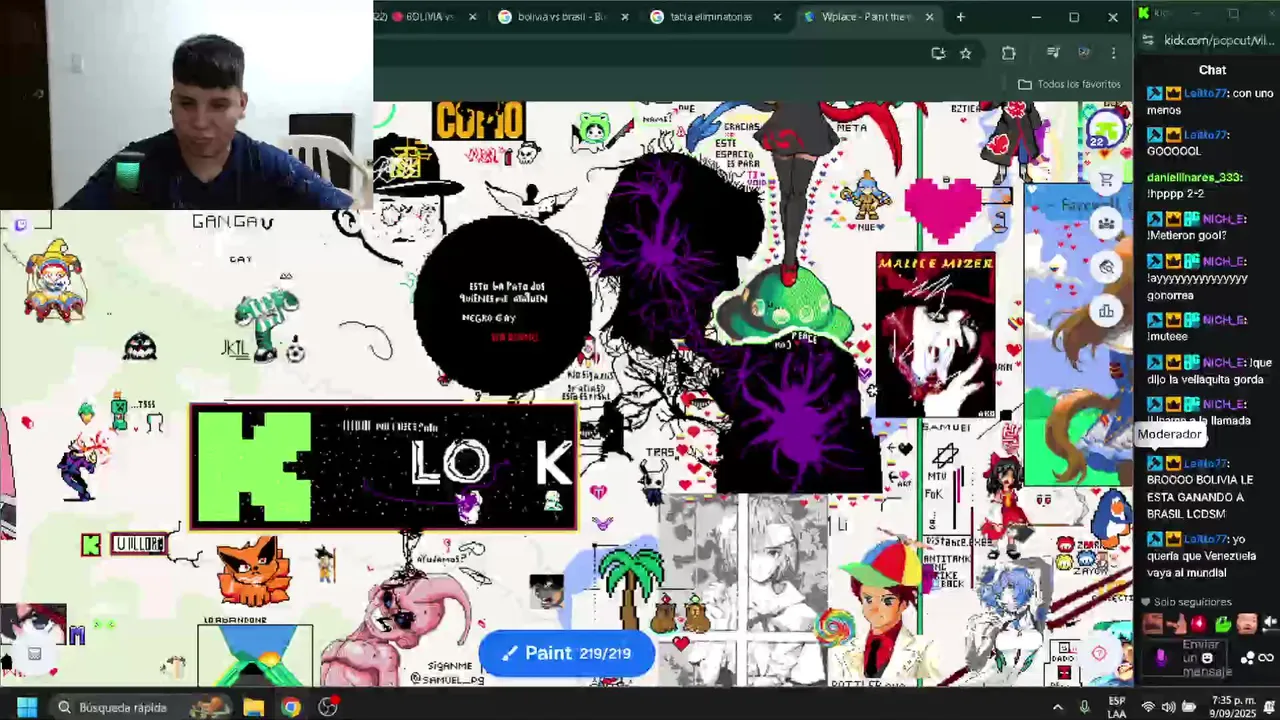Click the Wplace droplets counter icon showing 22

(x=1104, y=129)
